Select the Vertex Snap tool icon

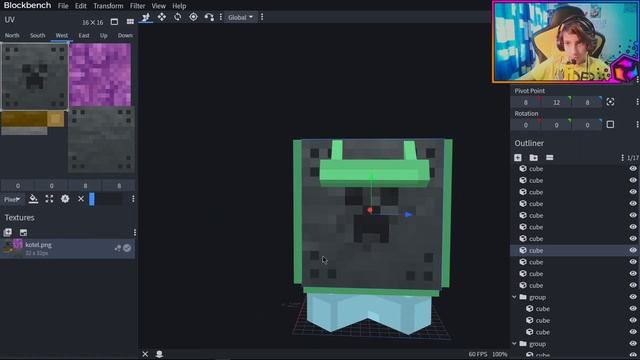point(209,17)
